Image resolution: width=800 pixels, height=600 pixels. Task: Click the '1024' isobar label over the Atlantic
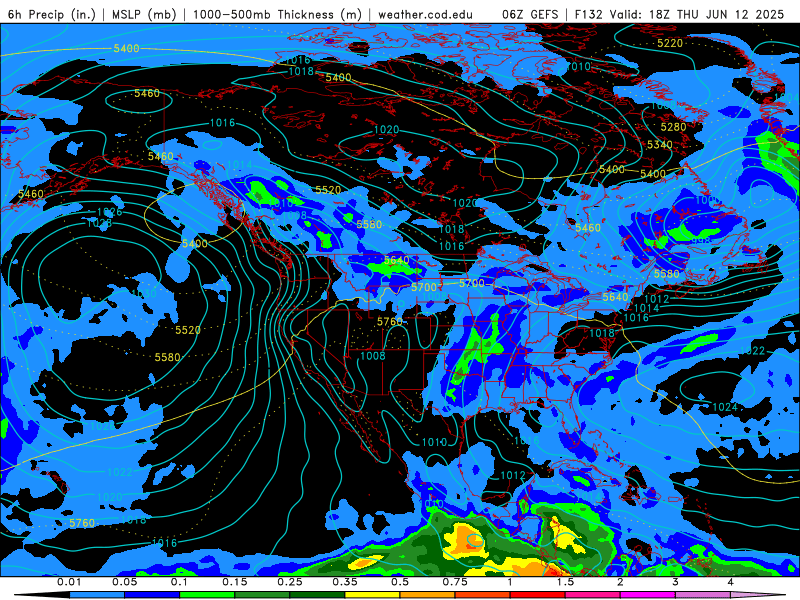[x=724, y=407]
